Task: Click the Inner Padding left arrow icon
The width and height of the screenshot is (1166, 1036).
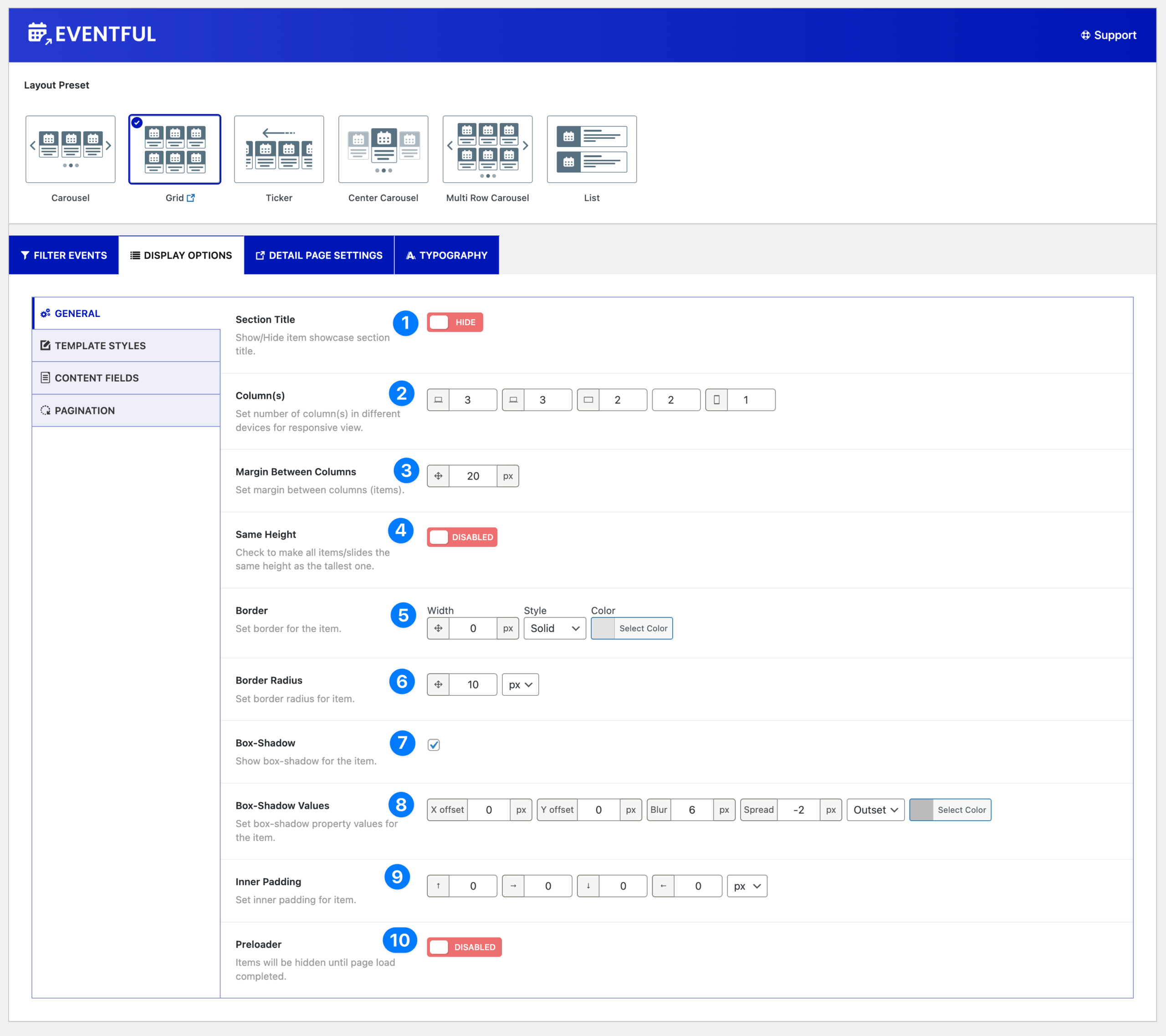Action: pyautogui.click(x=664, y=886)
